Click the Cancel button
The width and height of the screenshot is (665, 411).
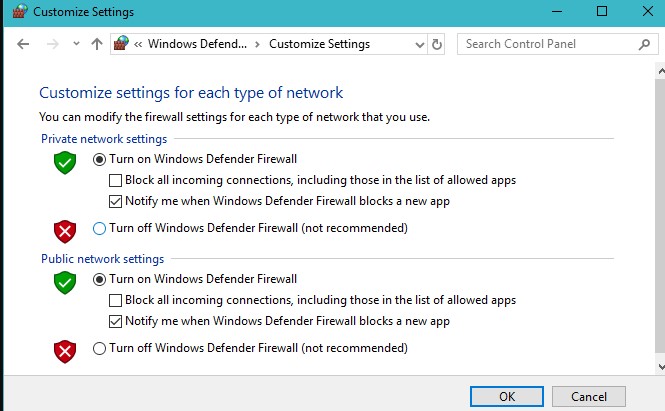pyautogui.click(x=589, y=397)
